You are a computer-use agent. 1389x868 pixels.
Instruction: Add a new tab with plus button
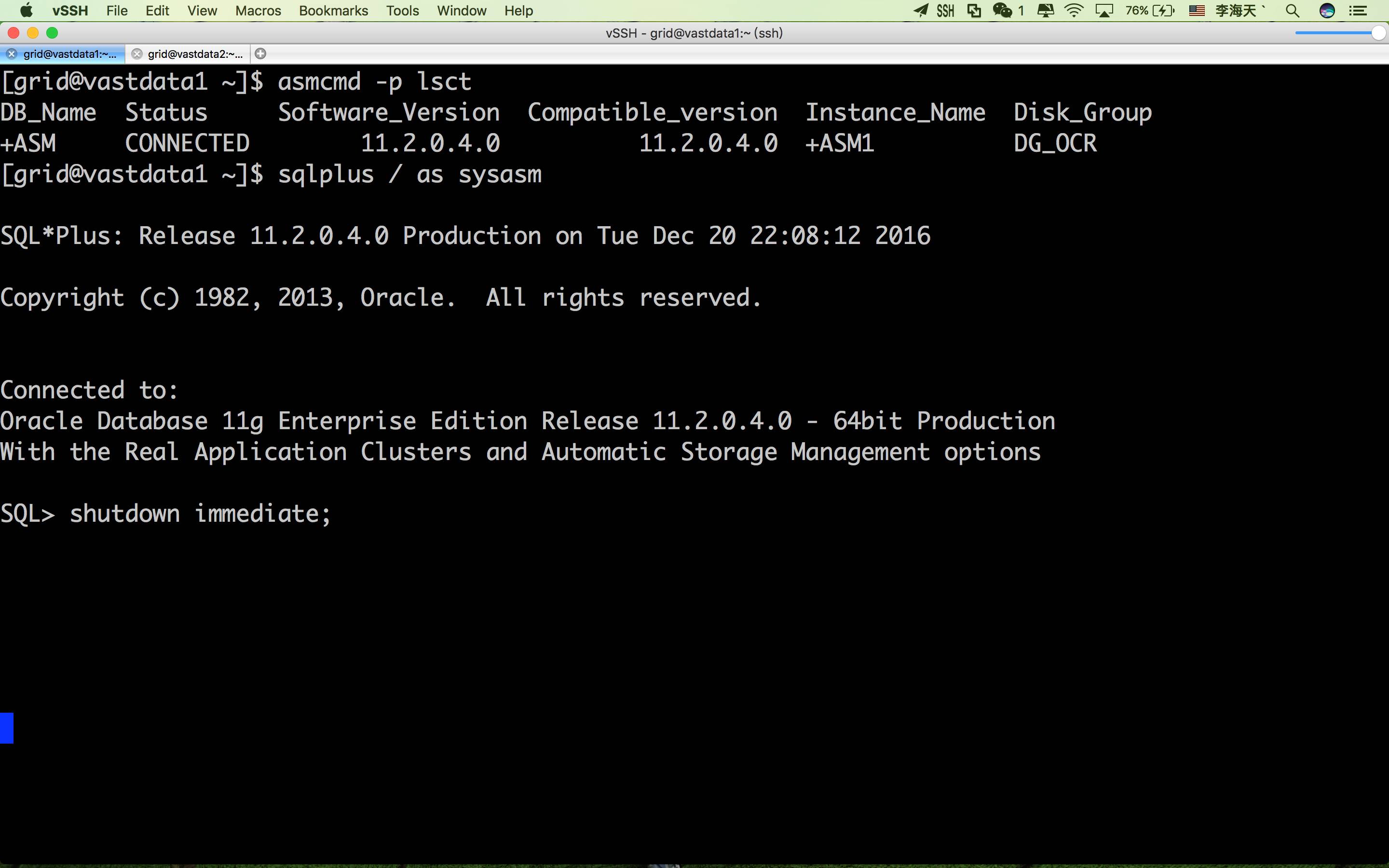pos(260,54)
